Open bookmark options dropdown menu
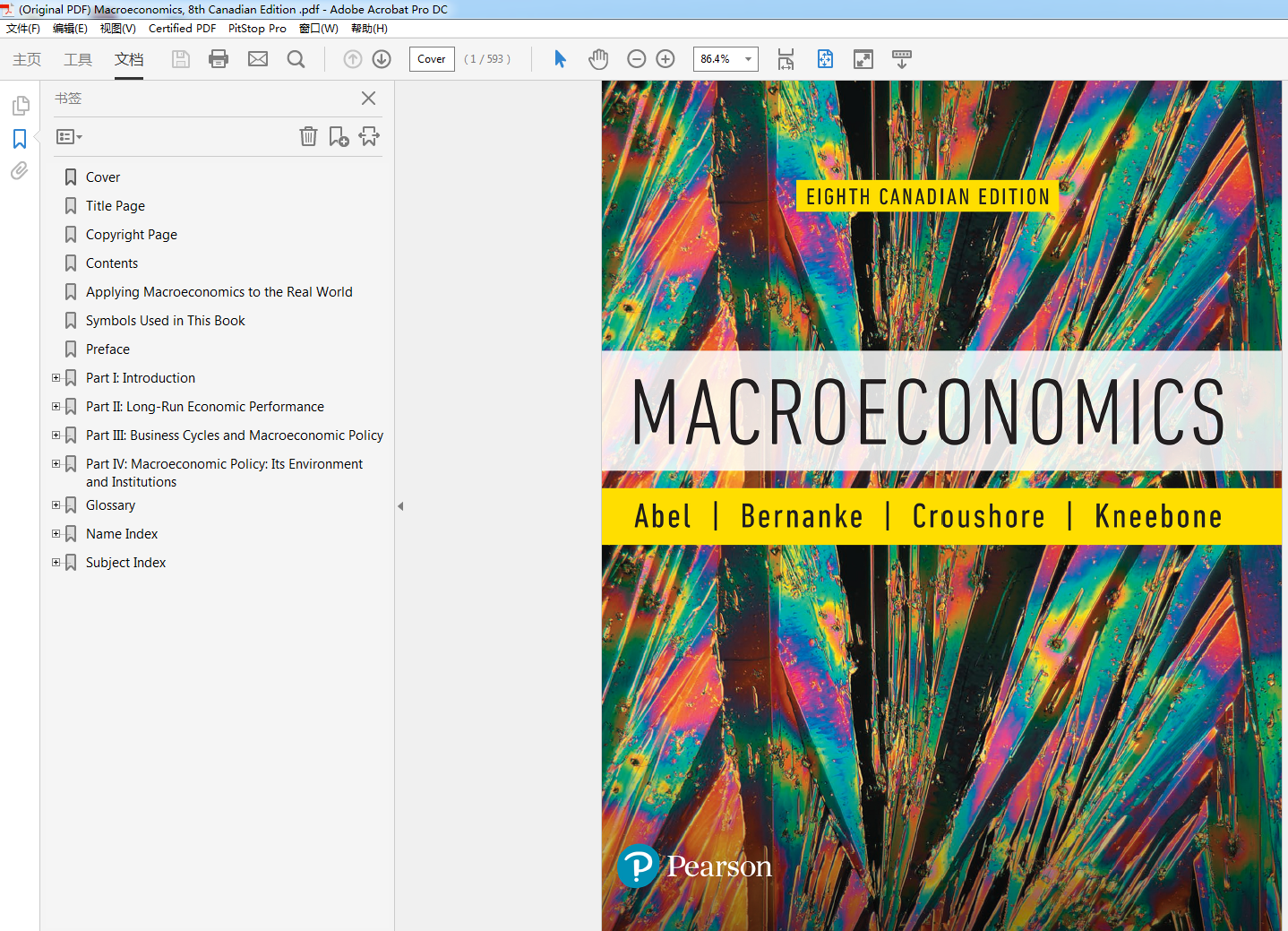This screenshot has height=931, width=1288. (x=69, y=137)
